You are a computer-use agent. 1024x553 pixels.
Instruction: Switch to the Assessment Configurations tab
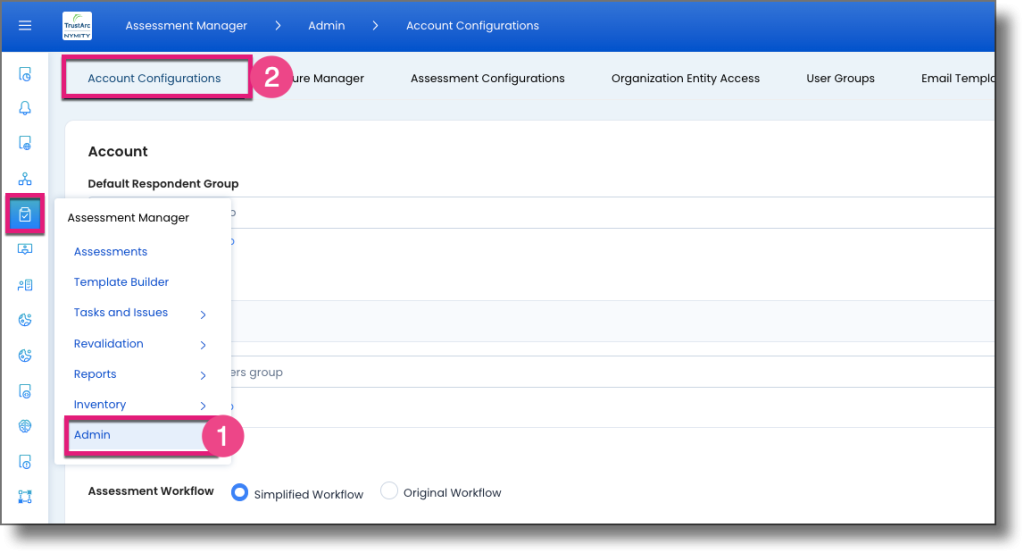(x=487, y=78)
